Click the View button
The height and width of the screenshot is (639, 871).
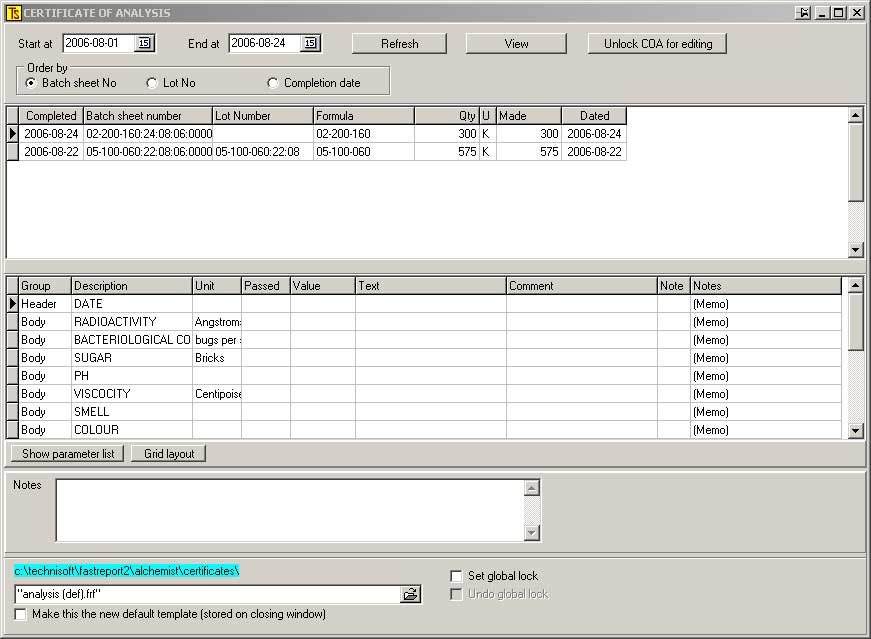(x=516, y=43)
